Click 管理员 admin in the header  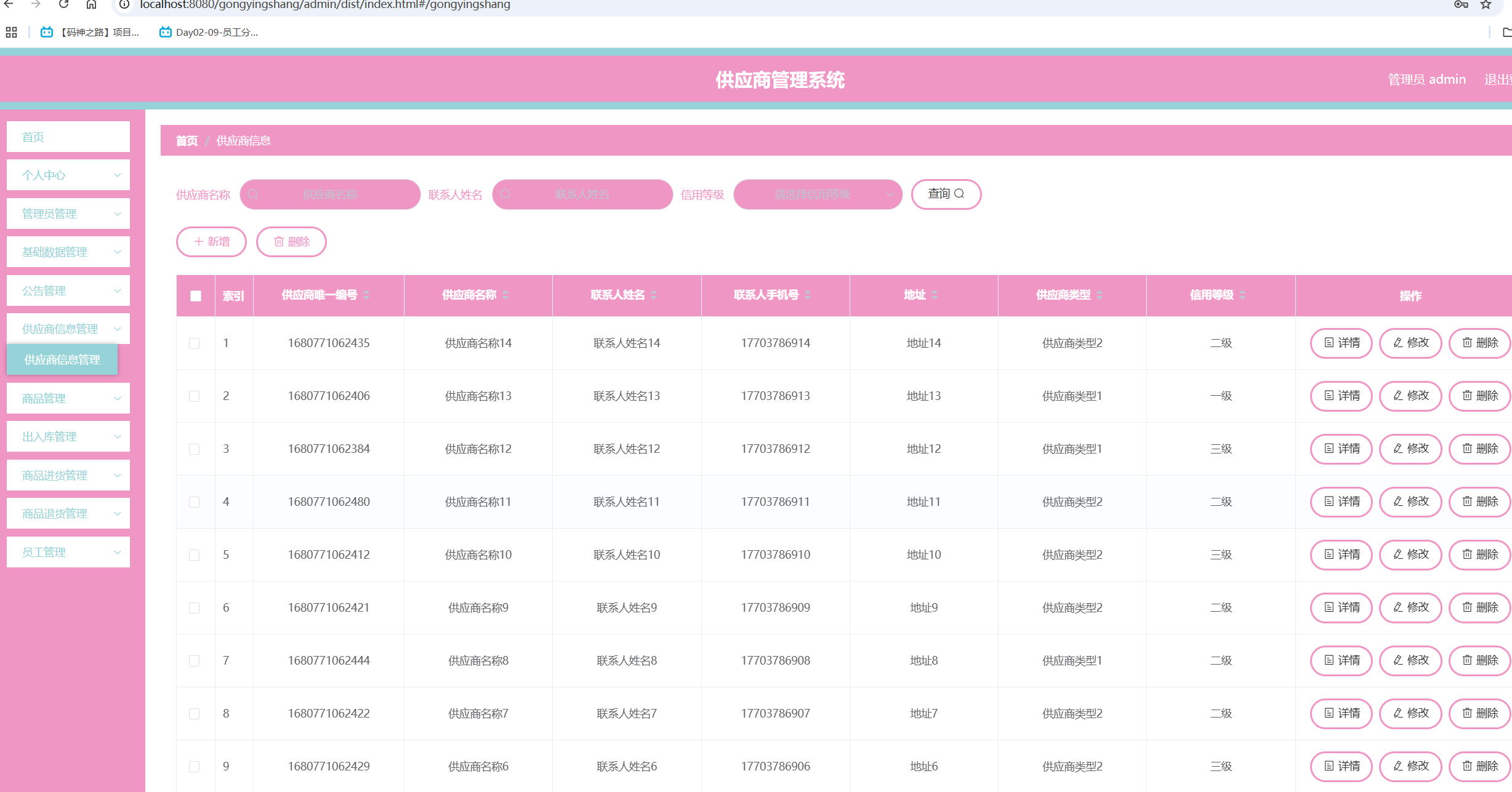[1426, 79]
